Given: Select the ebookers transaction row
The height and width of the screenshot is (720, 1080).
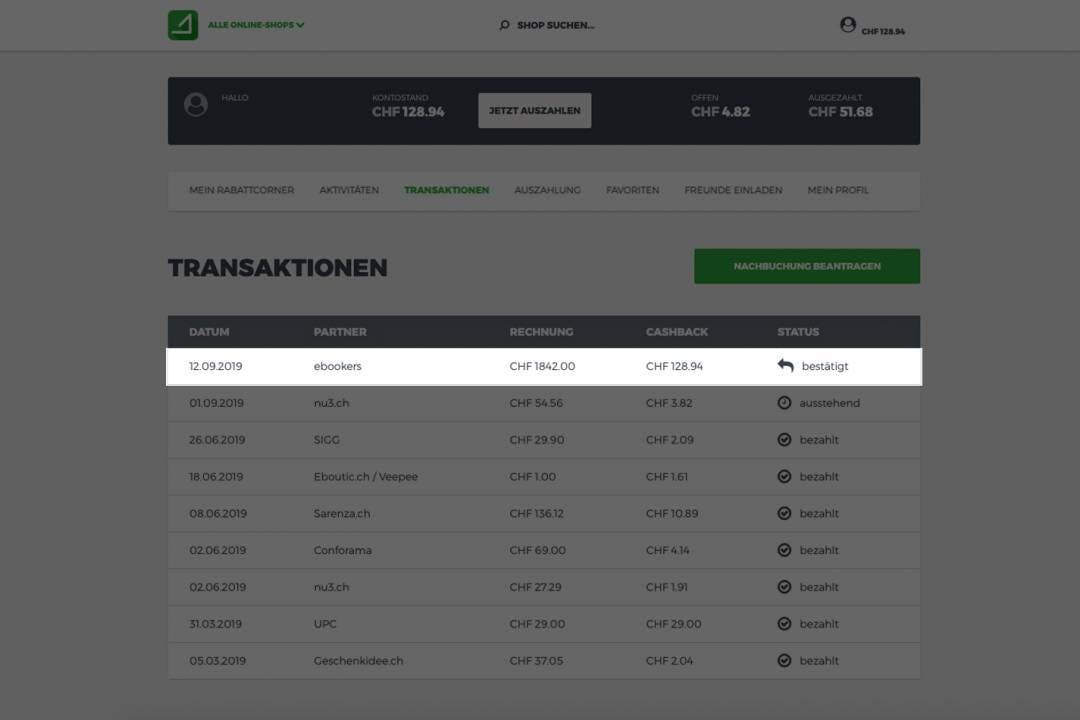Looking at the screenshot, I should click(544, 366).
